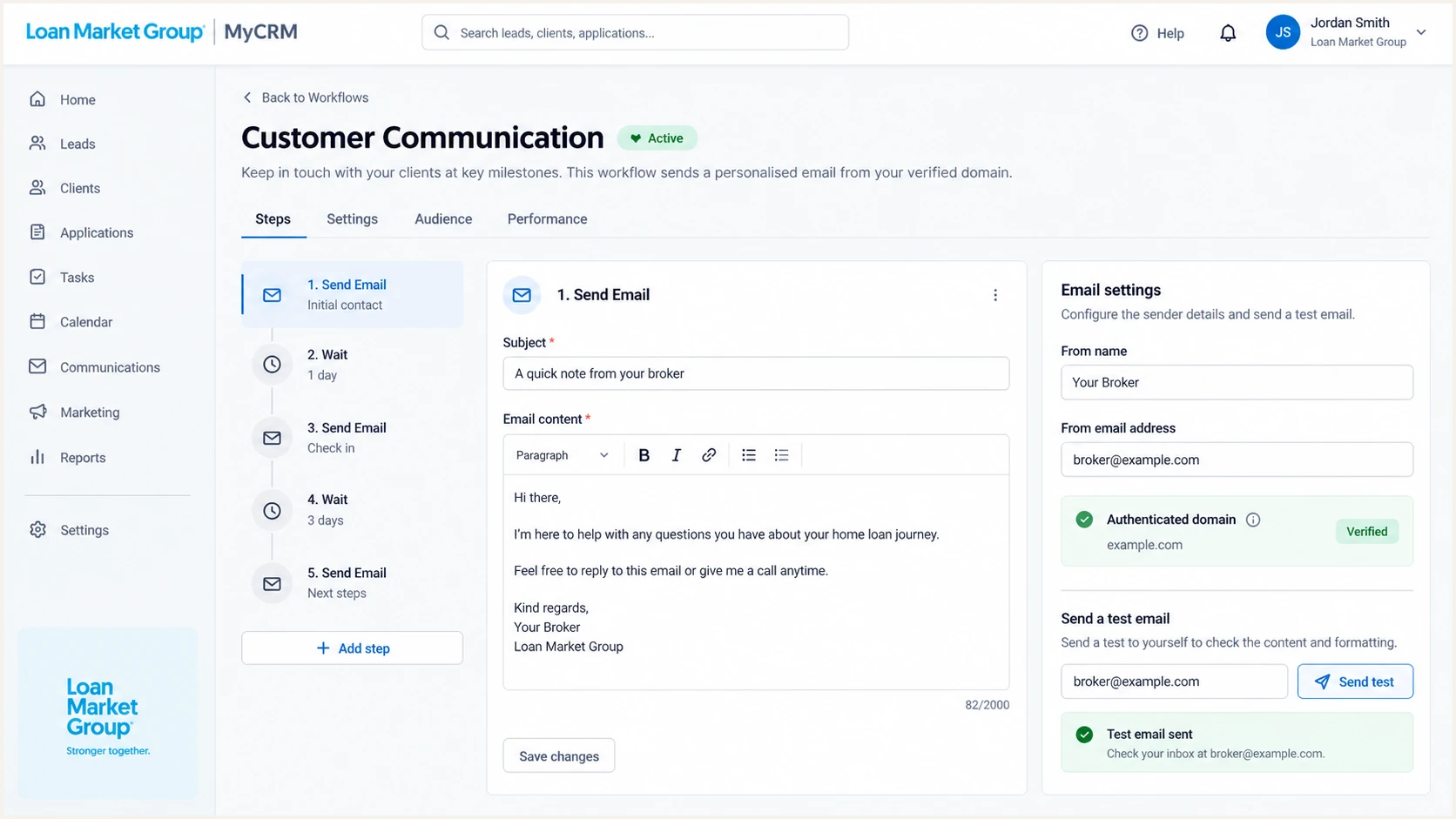This screenshot has width=1456, height=819.
Task: Click the From email address field
Action: [1237, 460]
